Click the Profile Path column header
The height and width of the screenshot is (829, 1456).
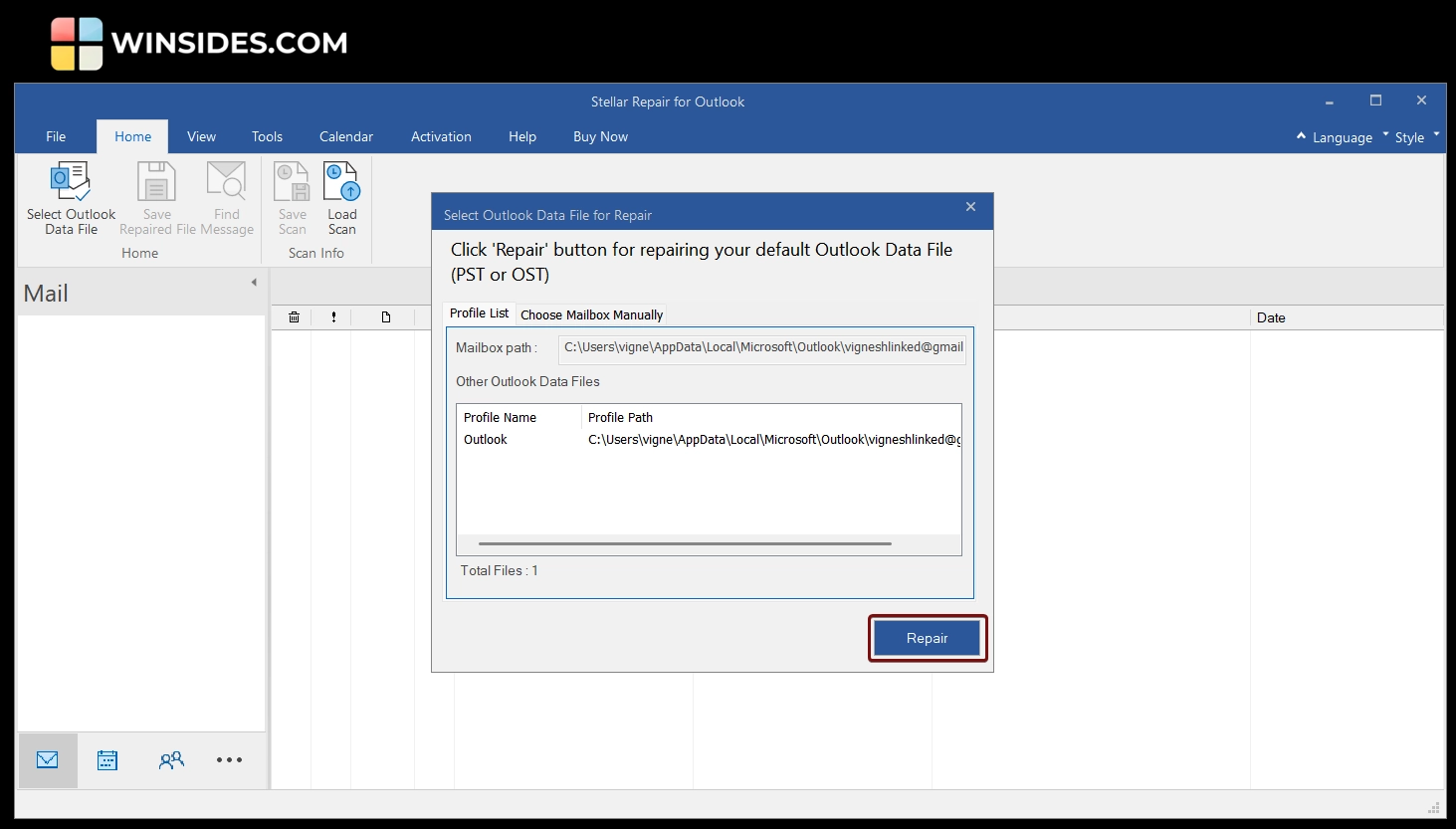pos(771,417)
